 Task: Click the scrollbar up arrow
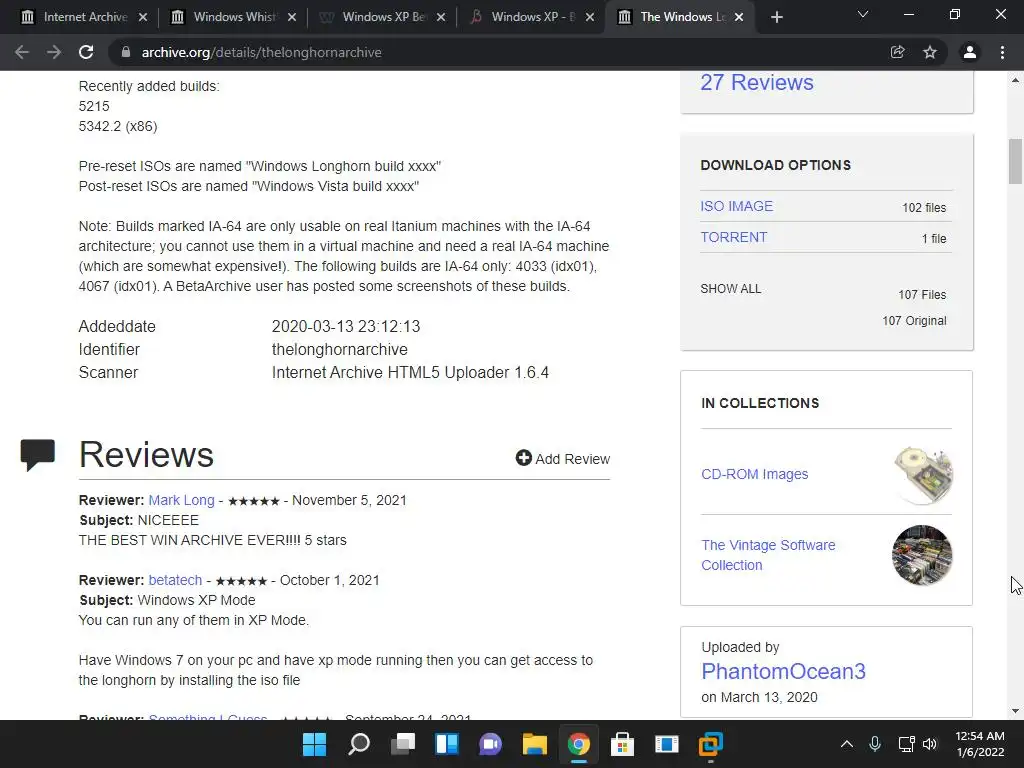(x=1015, y=80)
